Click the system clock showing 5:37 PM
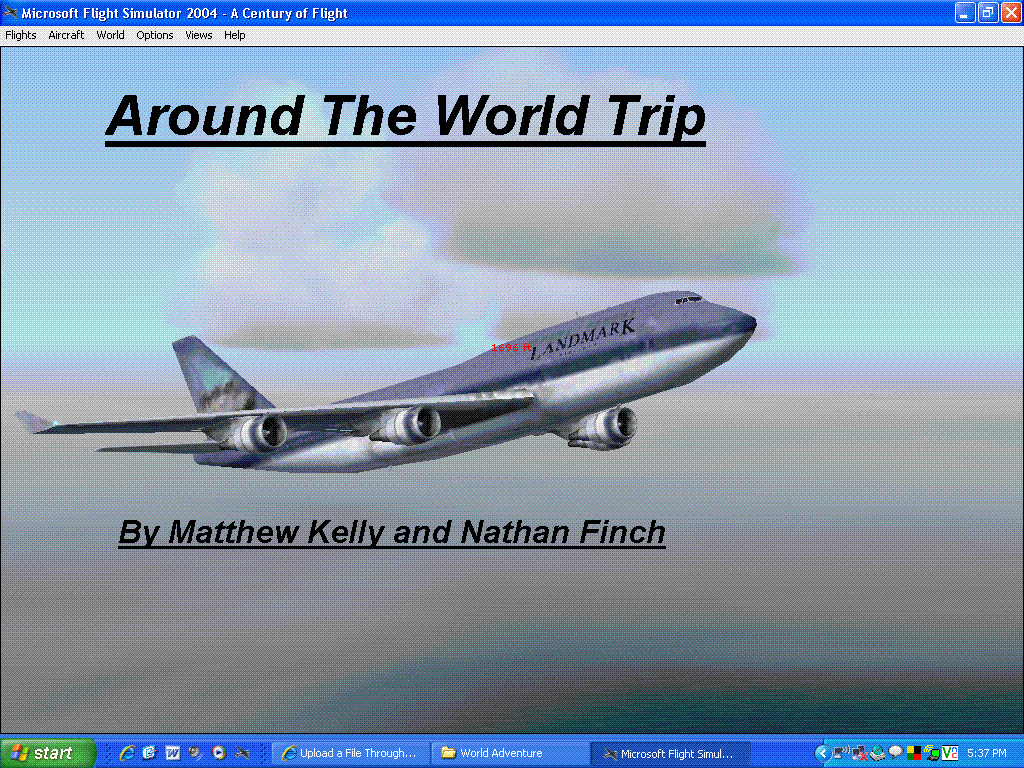The image size is (1024, 768). coord(987,753)
